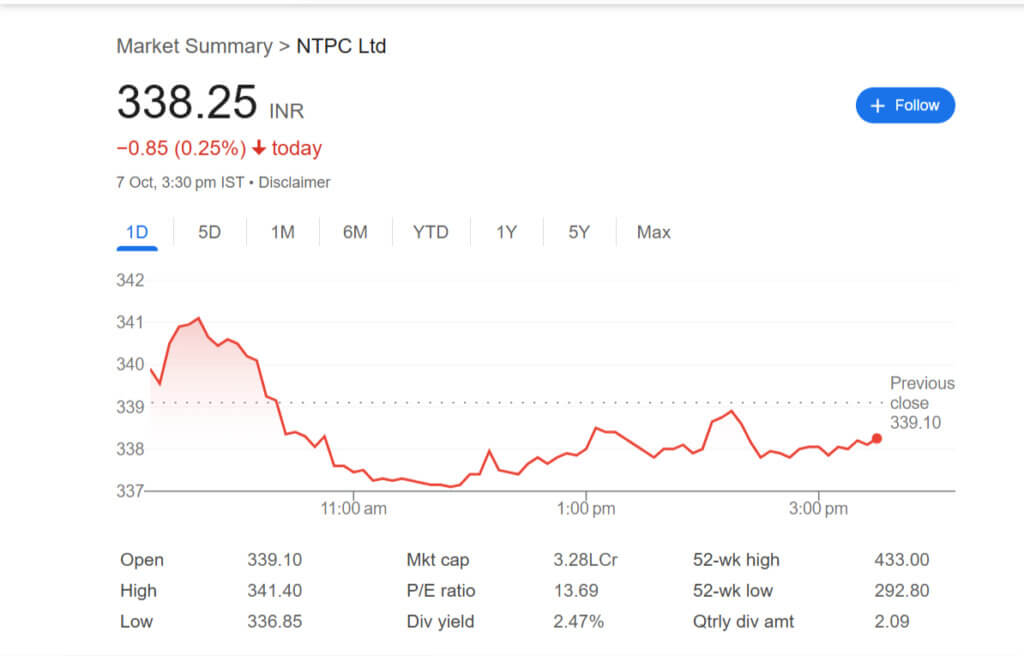The width and height of the screenshot is (1024, 656).
Task: Click the plus icon on the Follow button
Action: [x=878, y=105]
